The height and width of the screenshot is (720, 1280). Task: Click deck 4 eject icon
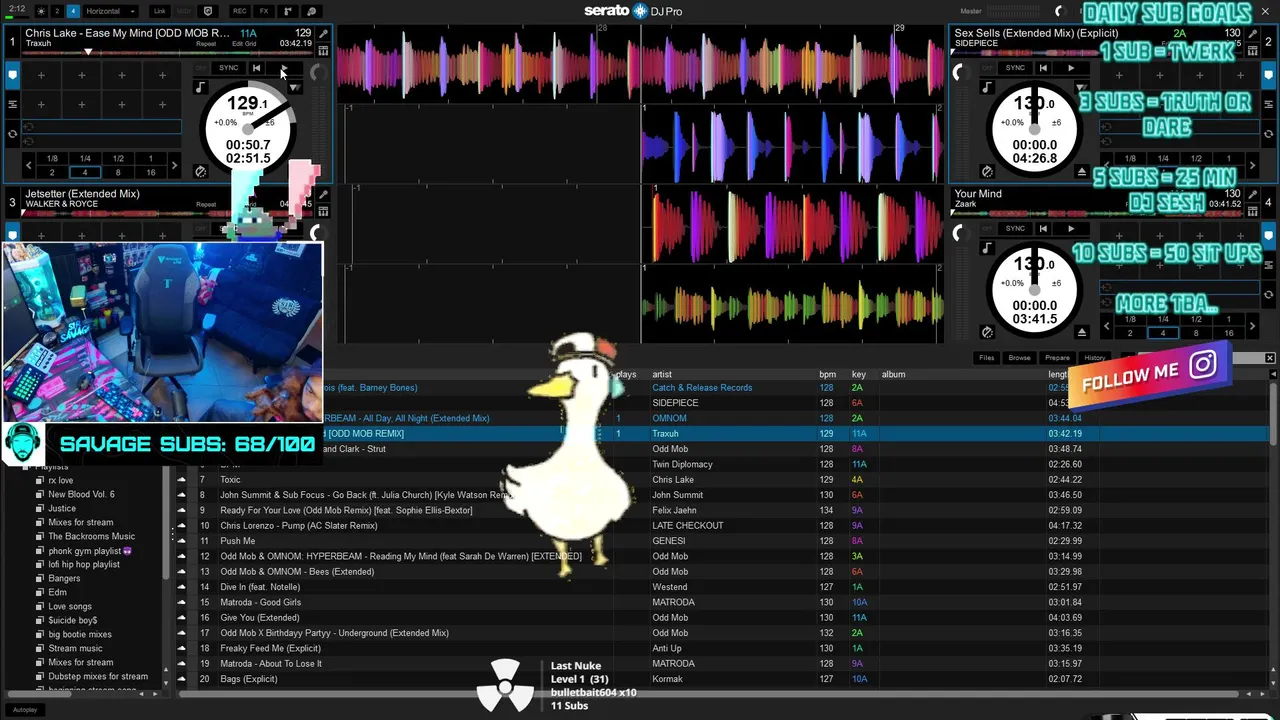coord(1082,331)
